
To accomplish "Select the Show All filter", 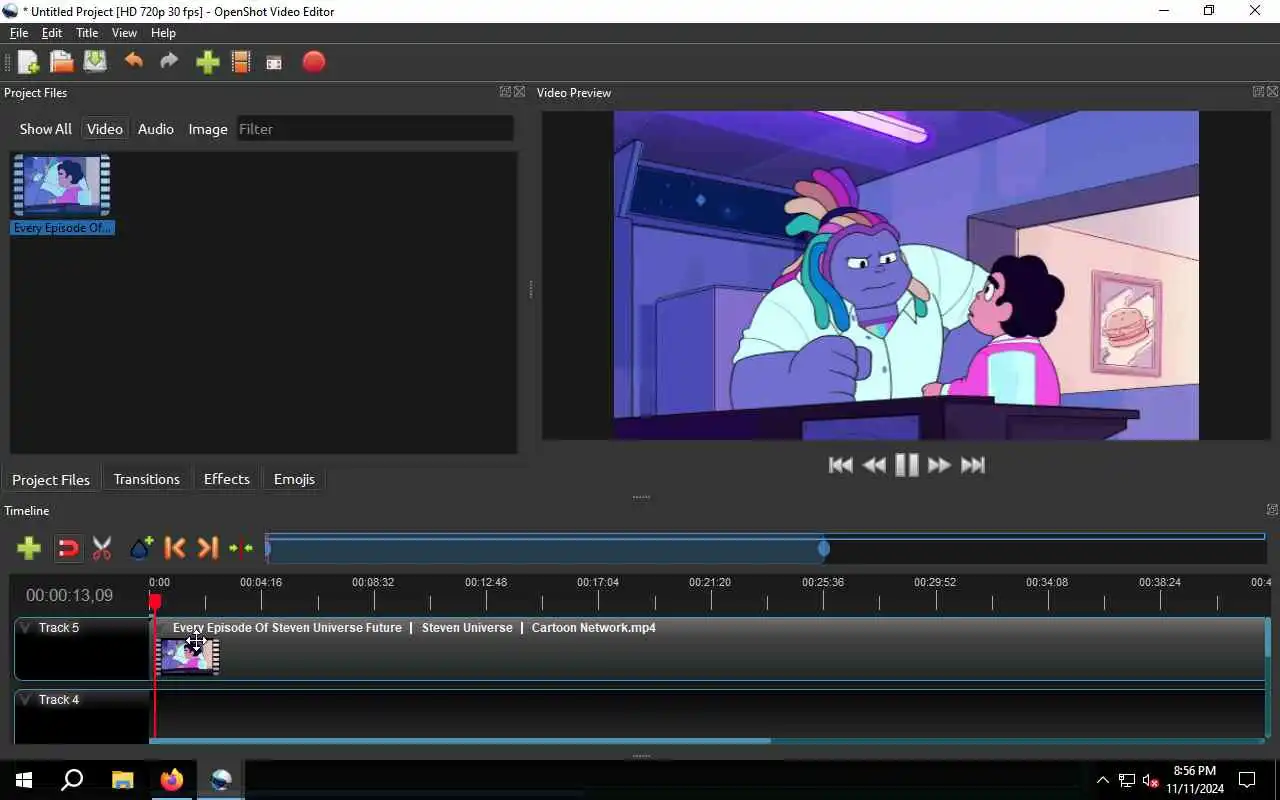I will (x=46, y=129).
